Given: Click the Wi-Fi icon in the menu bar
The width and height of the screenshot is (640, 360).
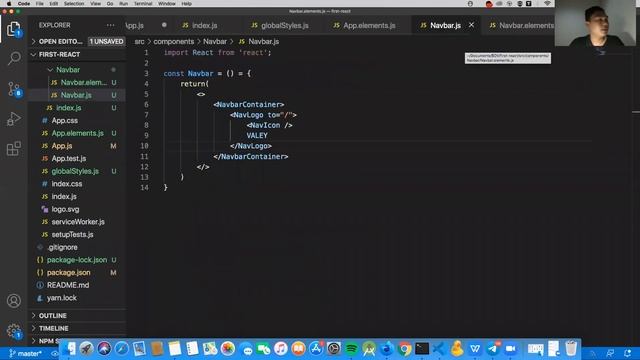Looking at the screenshot, I should (547, 4).
